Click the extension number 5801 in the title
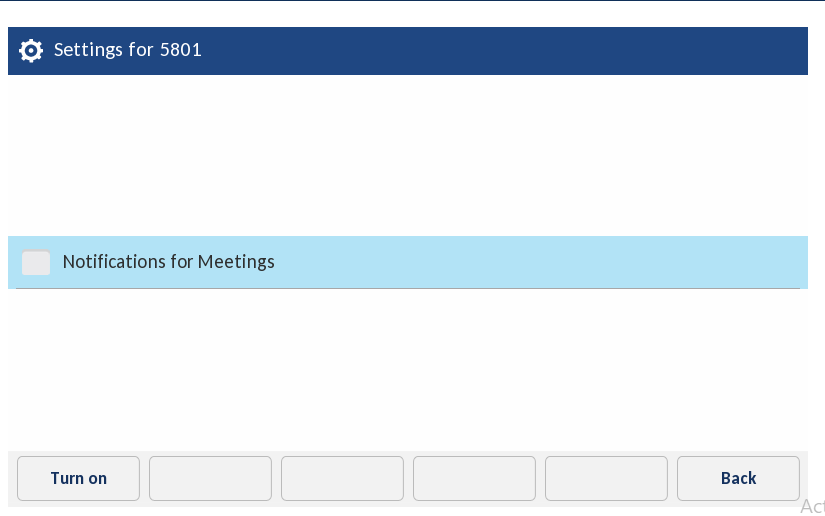This screenshot has width=825, height=516. pos(181,49)
